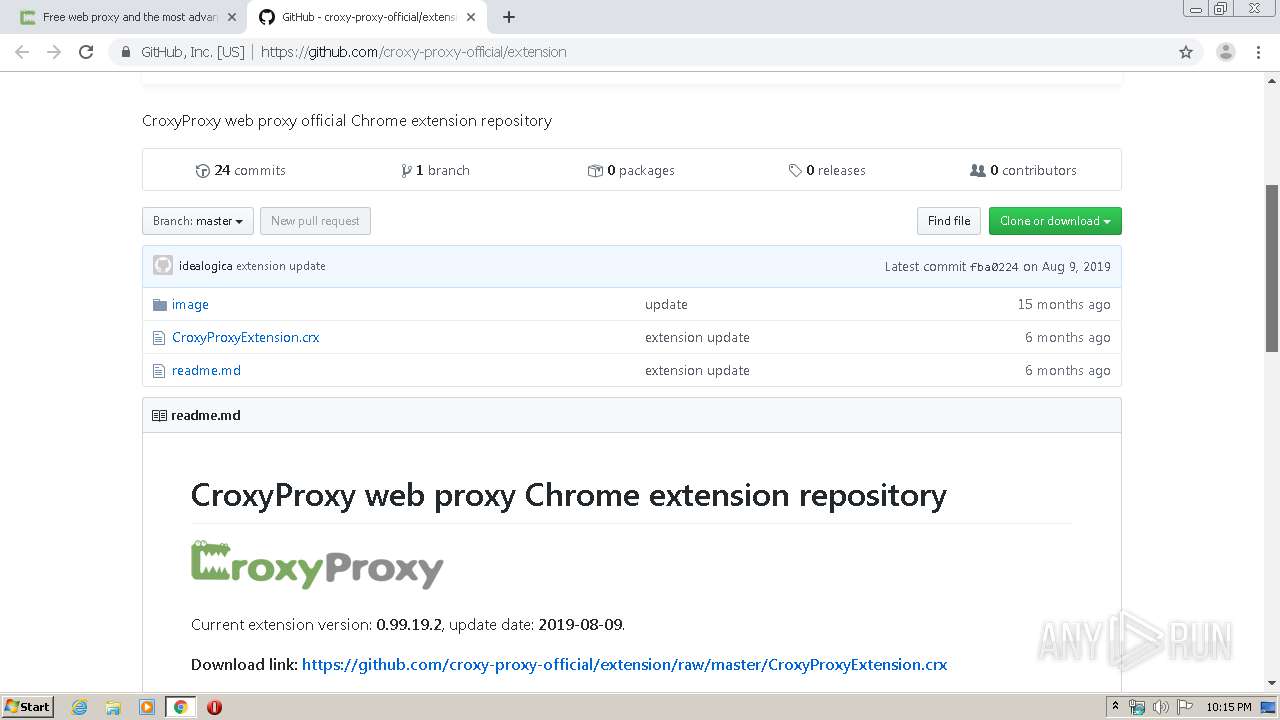Open the idealogica author profile link
This screenshot has height=720, width=1280.
pos(205,266)
